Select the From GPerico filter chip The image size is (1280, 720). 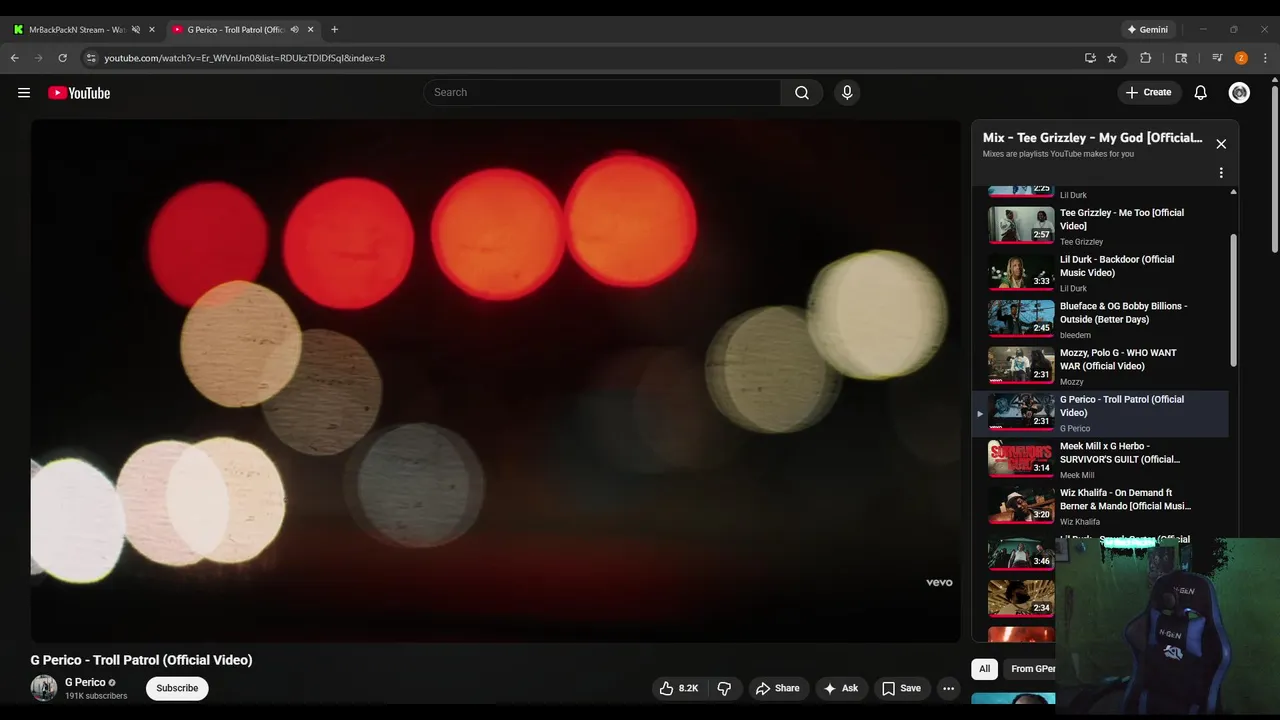pyautogui.click(x=1030, y=669)
